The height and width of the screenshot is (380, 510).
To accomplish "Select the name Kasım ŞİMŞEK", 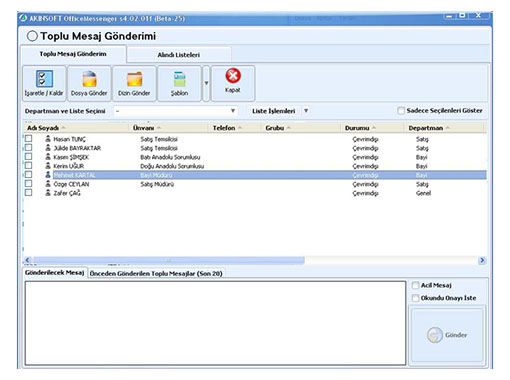I will click(71, 157).
